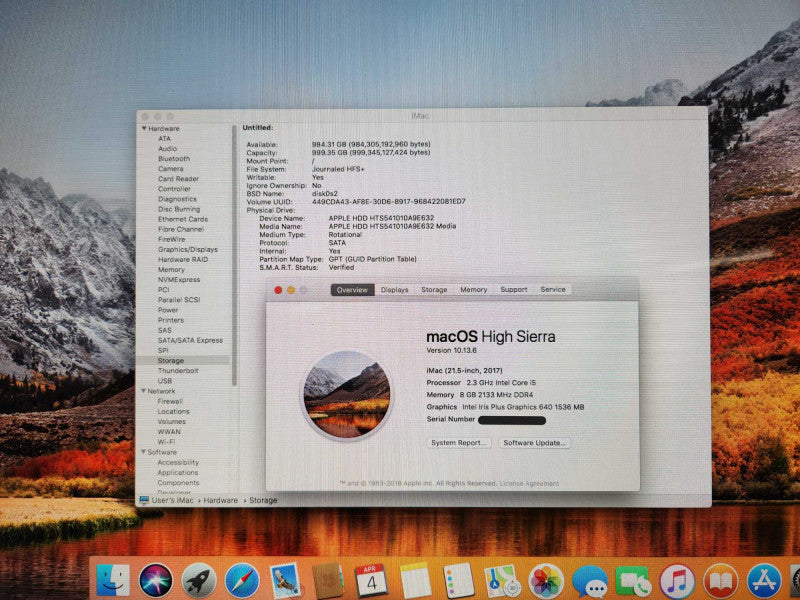Switch to the Memory tab
800x600 pixels.
pyautogui.click(x=473, y=290)
